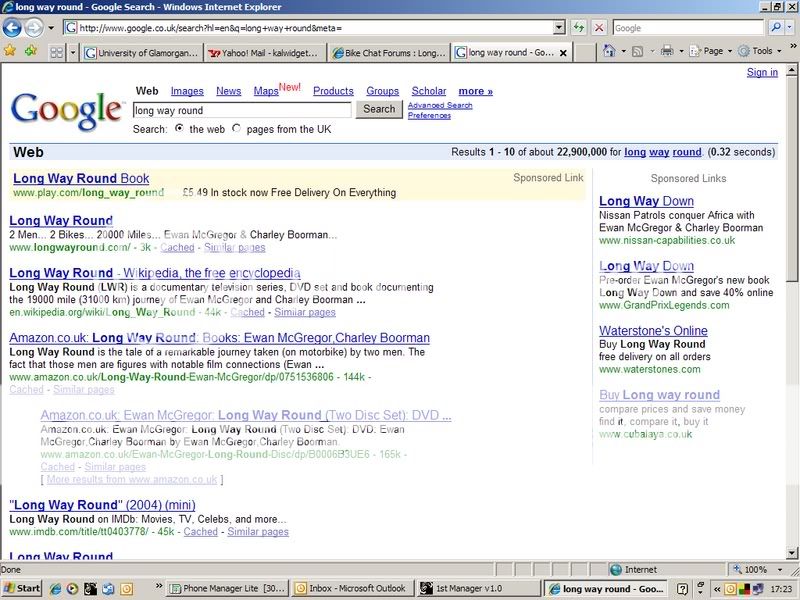Screen dimensions: 800x600
Task: Click the Stop loading X icon
Action: click(598, 28)
